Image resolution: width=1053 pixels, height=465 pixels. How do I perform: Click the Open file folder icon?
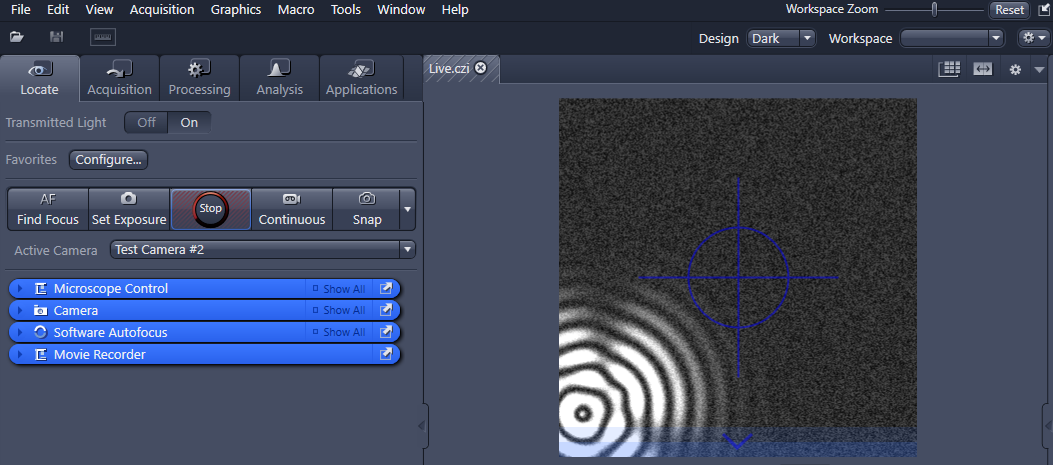point(17,37)
